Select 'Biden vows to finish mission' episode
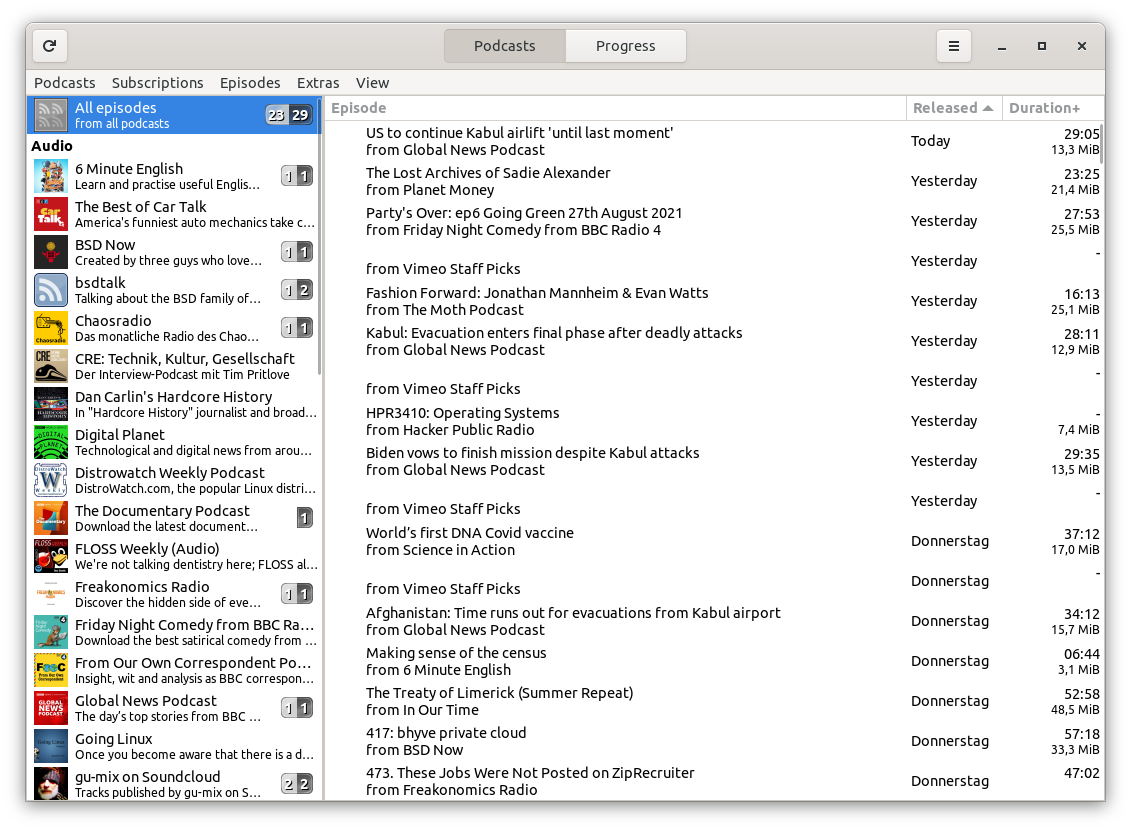The image size is (1131, 830). pyautogui.click(x=714, y=462)
